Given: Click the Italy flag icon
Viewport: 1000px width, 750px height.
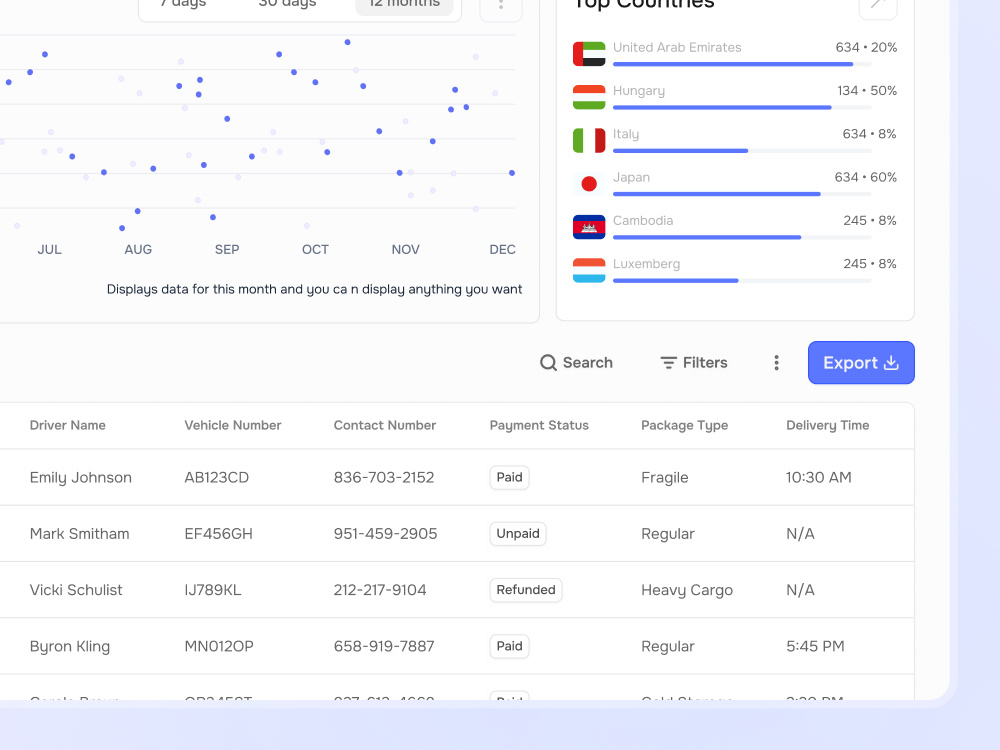Looking at the screenshot, I should [x=589, y=140].
